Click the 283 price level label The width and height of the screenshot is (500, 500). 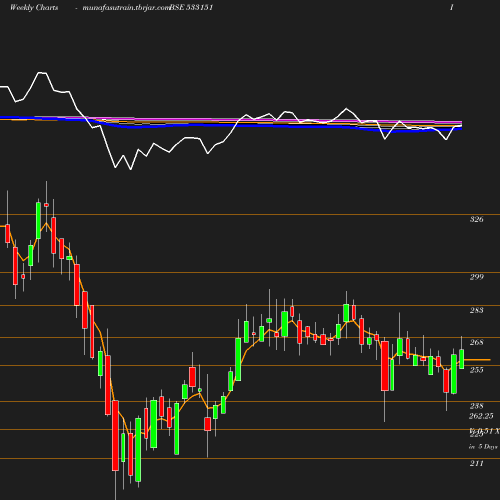point(476,310)
